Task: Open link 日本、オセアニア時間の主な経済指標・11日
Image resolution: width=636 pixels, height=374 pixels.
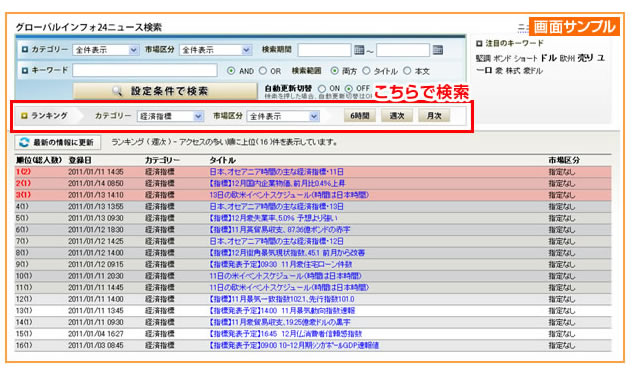Action: pos(277,172)
